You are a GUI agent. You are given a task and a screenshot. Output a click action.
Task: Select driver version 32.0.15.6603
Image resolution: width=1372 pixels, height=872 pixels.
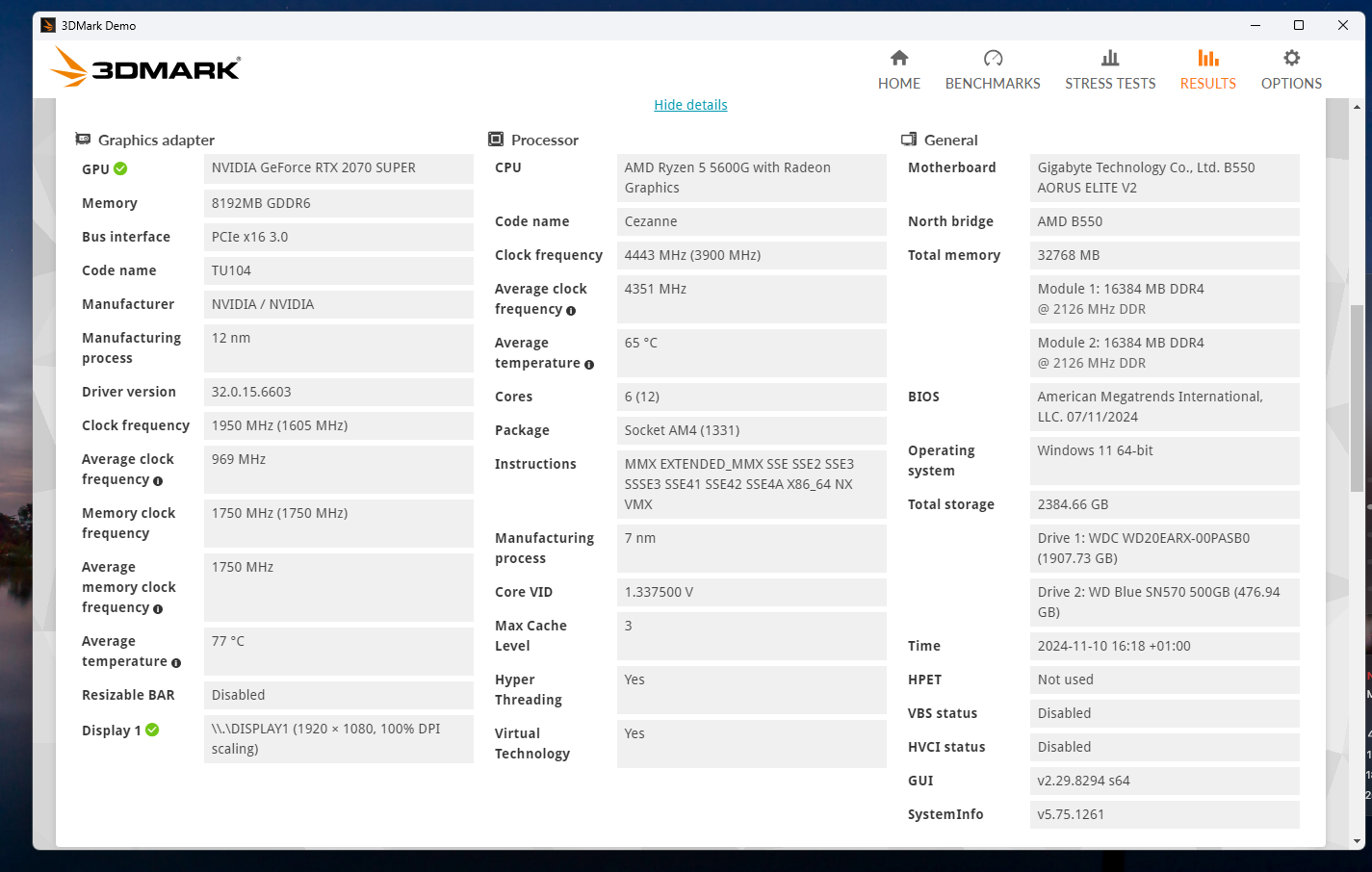(339, 392)
